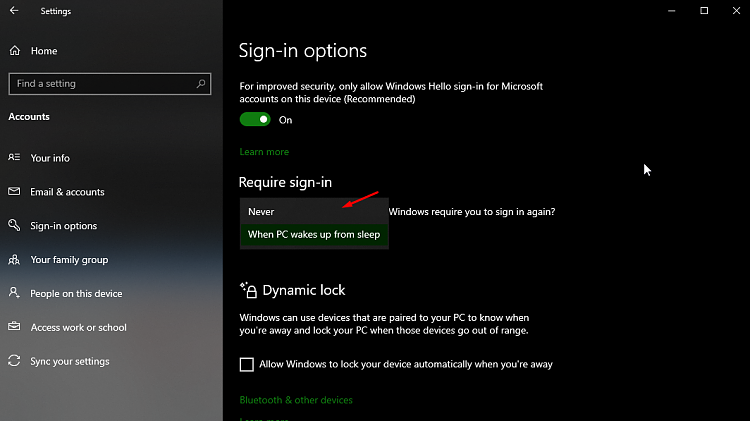The height and width of the screenshot is (421, 750).
Task: Click the Sign-in options key icon
Action: click(14, 225)
